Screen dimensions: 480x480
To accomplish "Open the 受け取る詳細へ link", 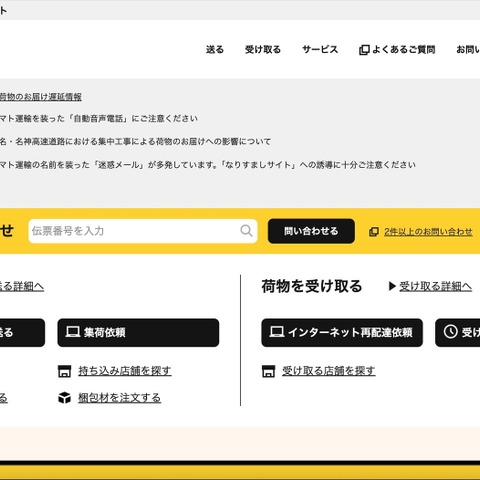I will (x=435, y=286).
